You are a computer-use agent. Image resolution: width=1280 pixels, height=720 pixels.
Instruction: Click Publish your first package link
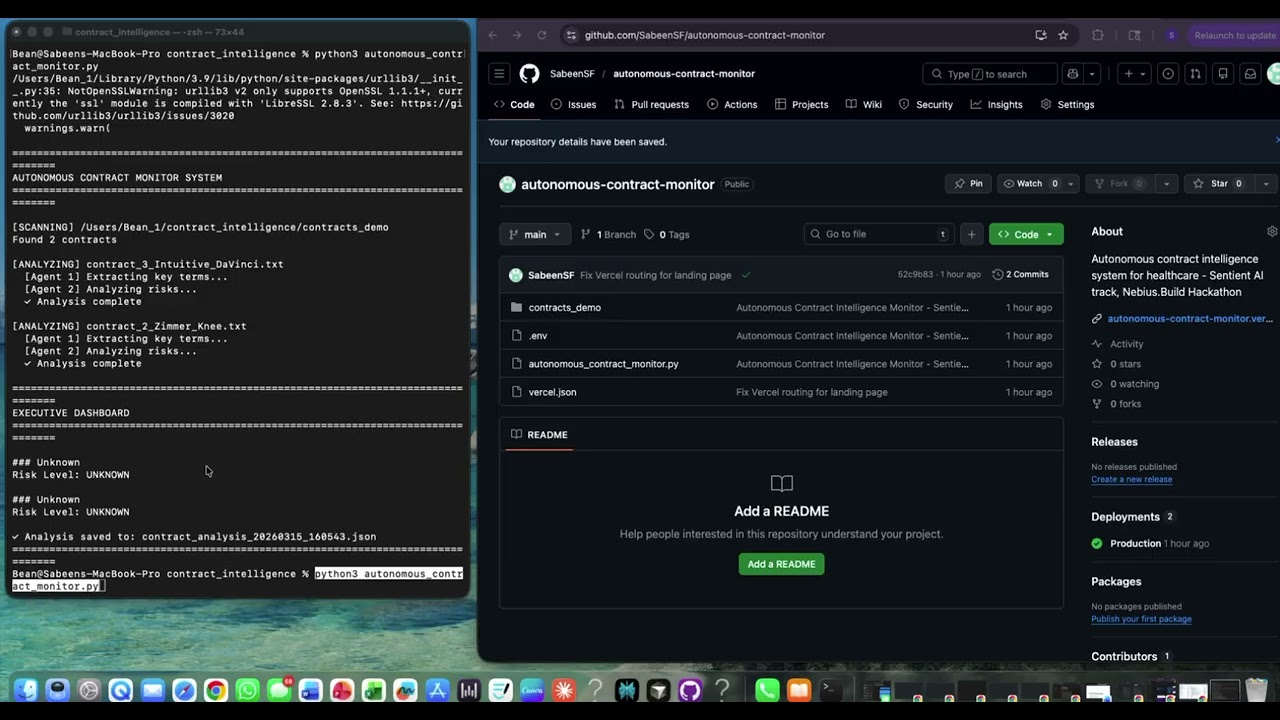point(1141,619)
